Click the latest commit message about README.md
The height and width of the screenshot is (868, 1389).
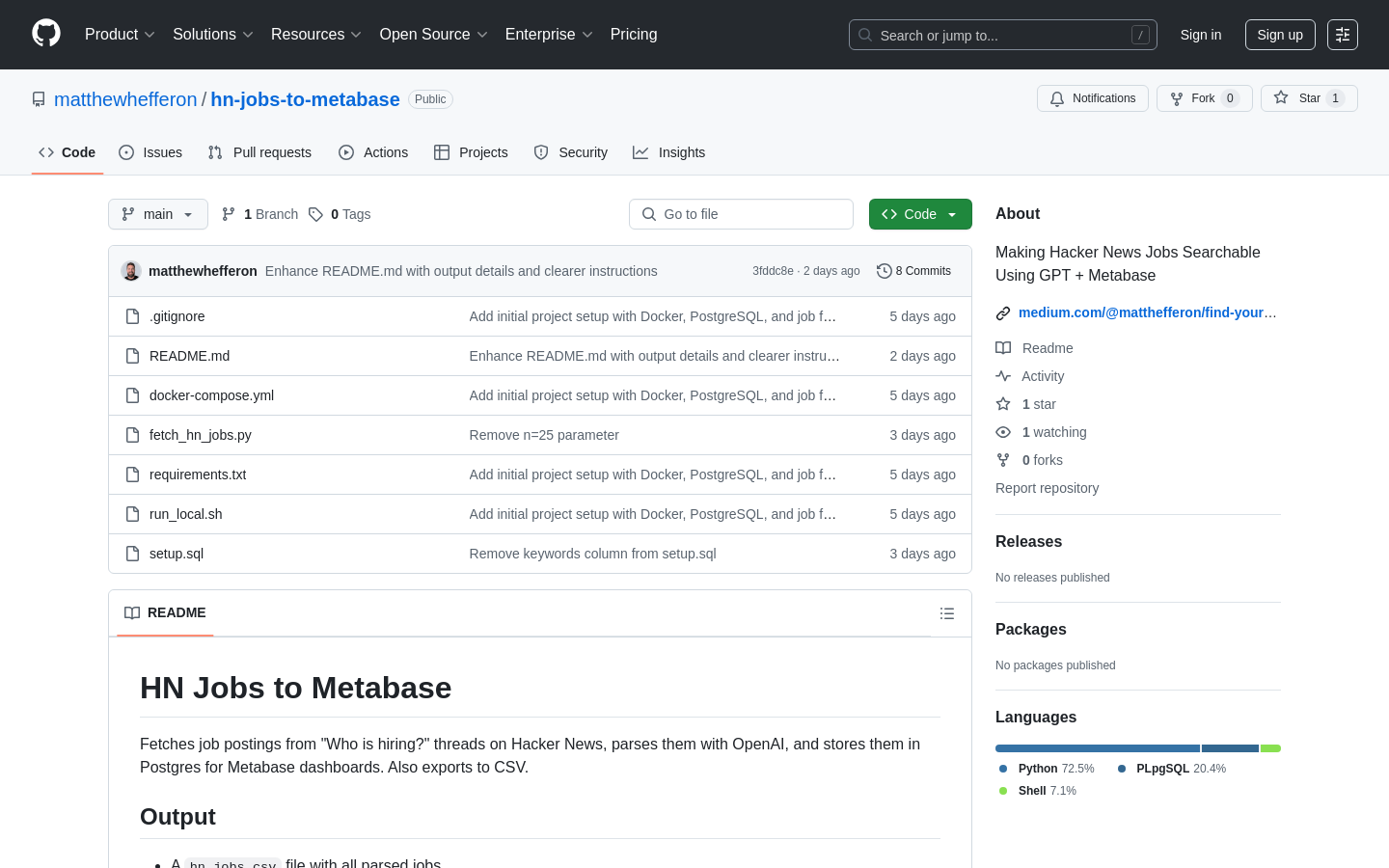coord(461,271)
